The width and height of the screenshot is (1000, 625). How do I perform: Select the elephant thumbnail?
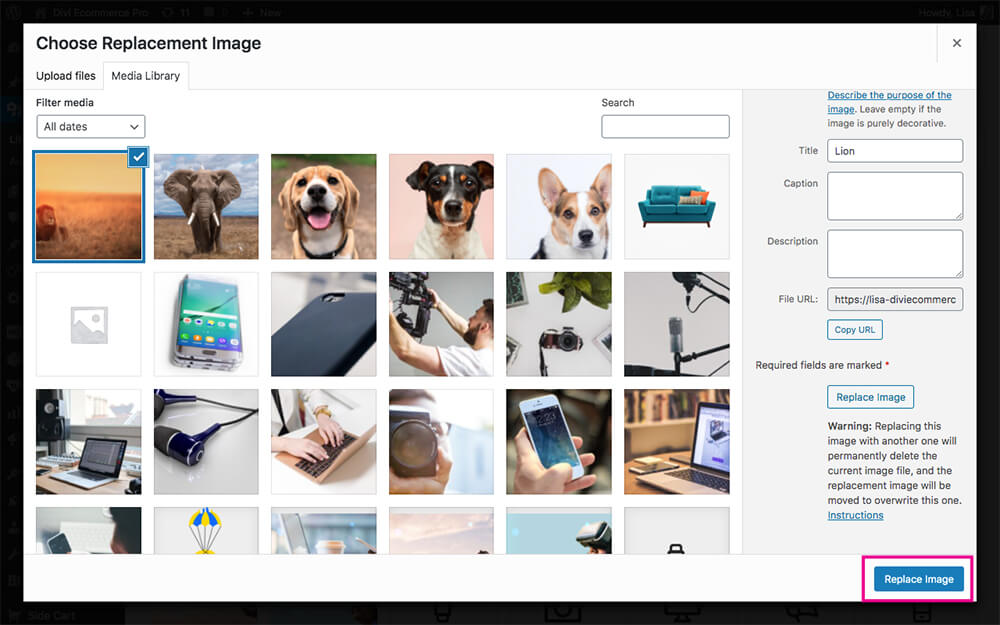pyautogui.click(x=206, y=207)
